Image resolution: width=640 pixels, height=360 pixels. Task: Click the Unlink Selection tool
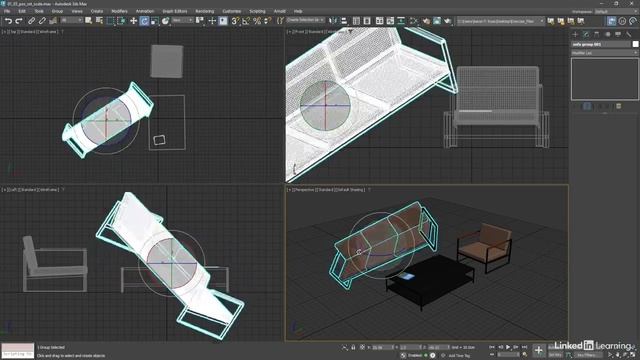(x=42, y=21)
